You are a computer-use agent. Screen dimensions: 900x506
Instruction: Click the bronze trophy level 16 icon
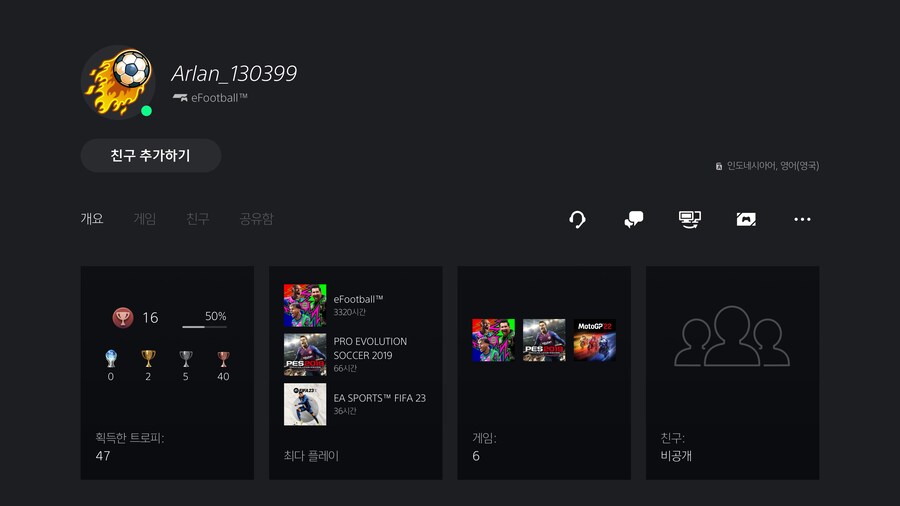tap(122, 318)
